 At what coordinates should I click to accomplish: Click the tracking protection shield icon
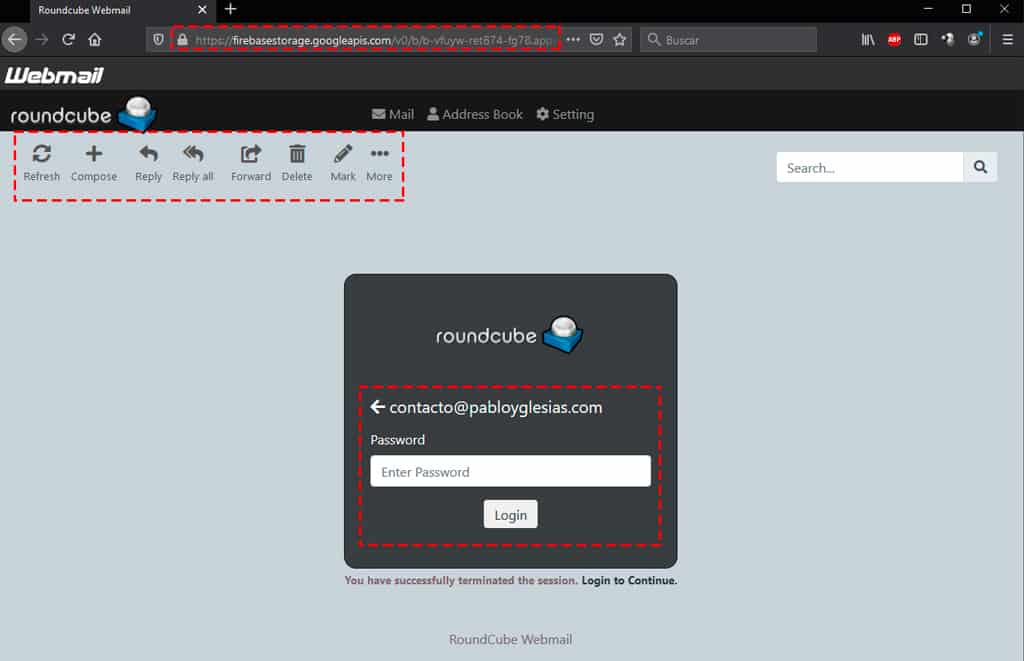point(158,40)
